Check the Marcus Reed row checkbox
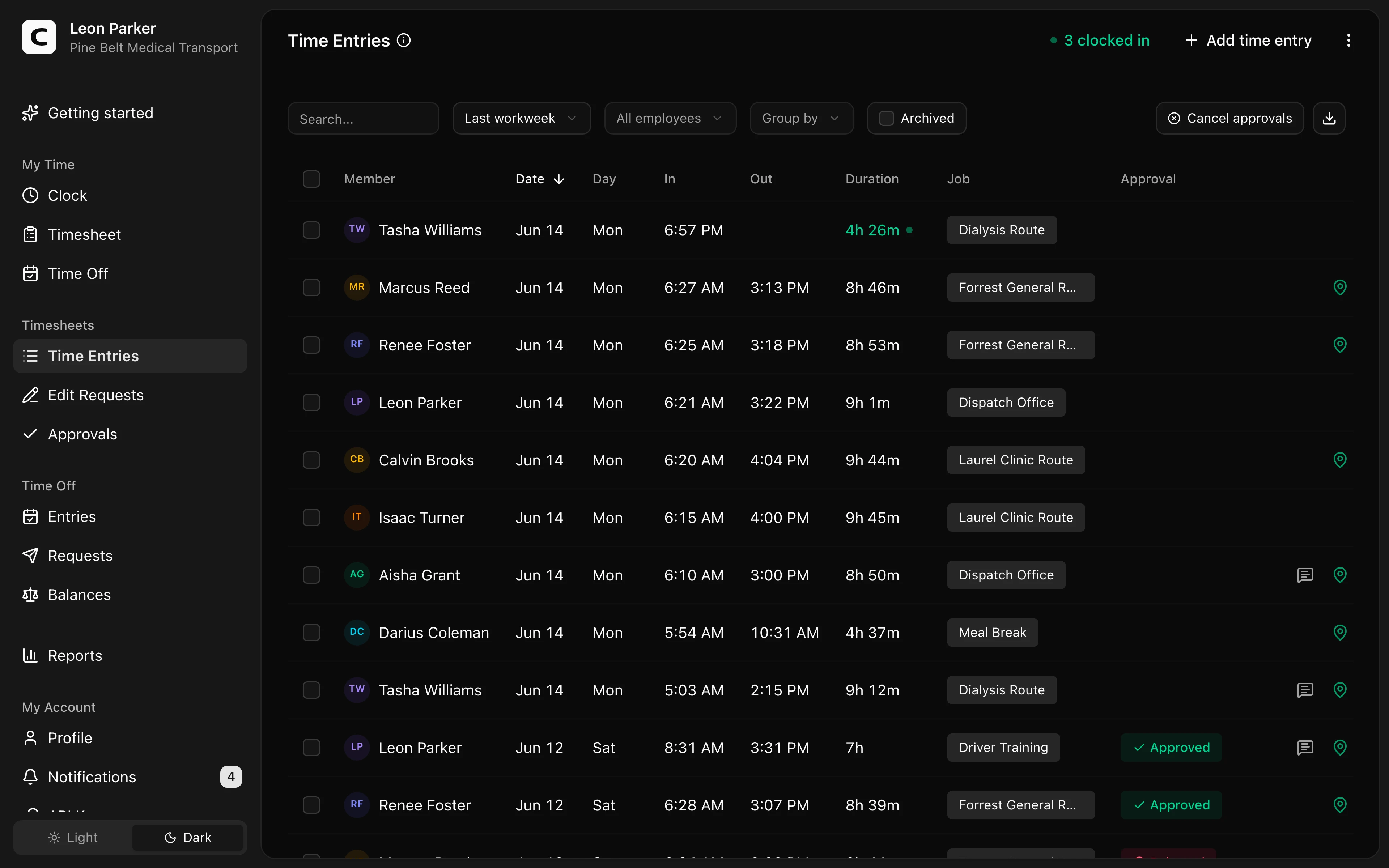The height and width of the screenshot is (868, 1389). click(x=311, y=288)
